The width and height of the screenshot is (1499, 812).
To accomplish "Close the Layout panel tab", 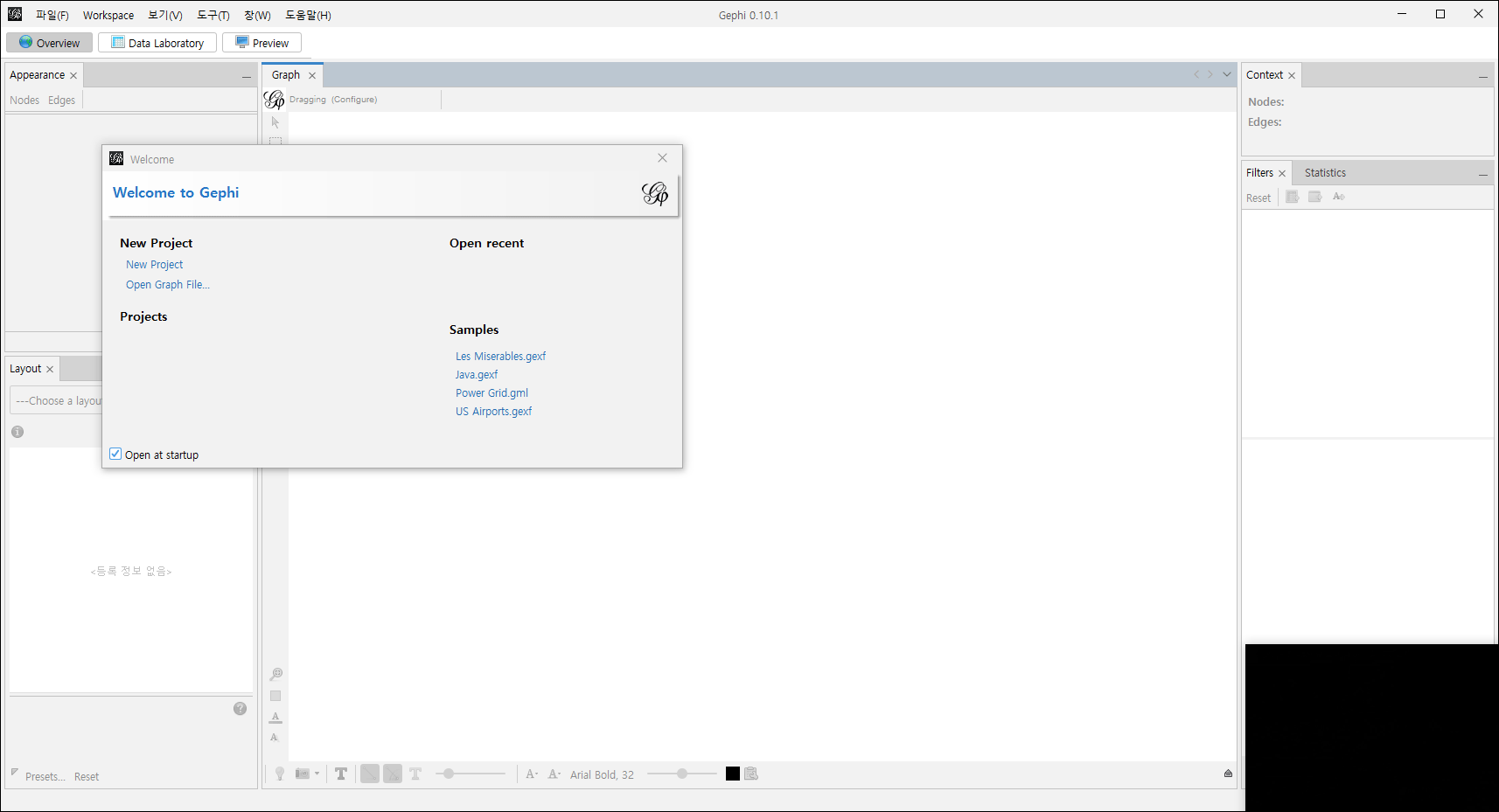I will click(50, 370).
